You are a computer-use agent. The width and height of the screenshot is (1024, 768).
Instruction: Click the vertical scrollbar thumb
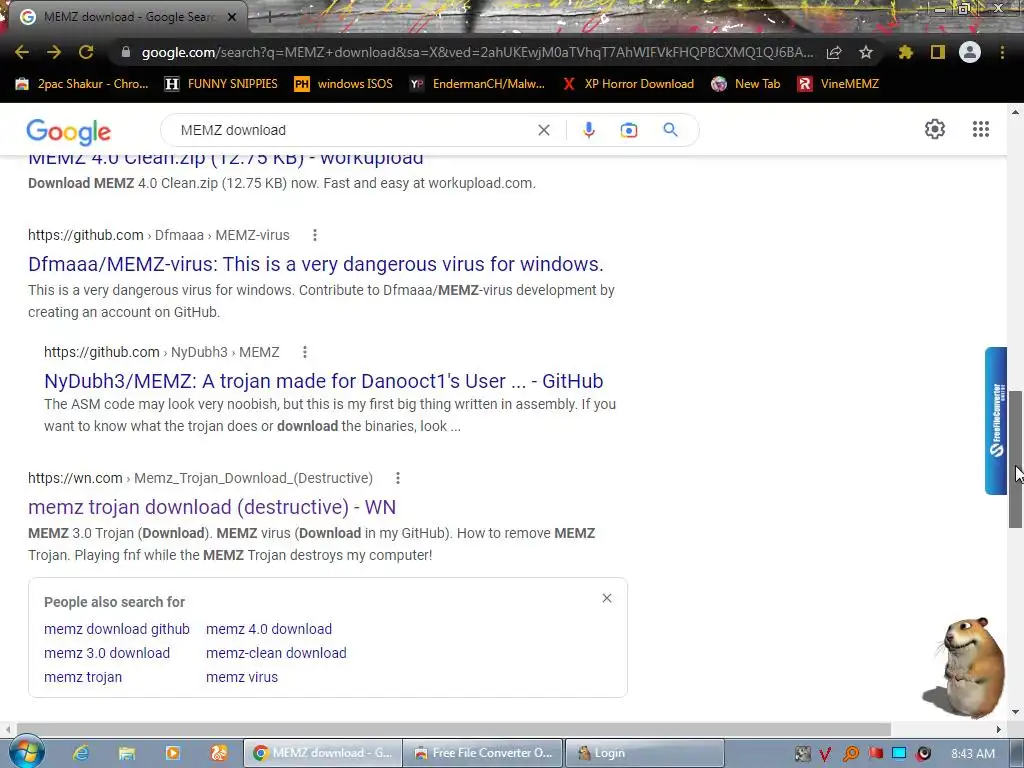point(1016,459)
